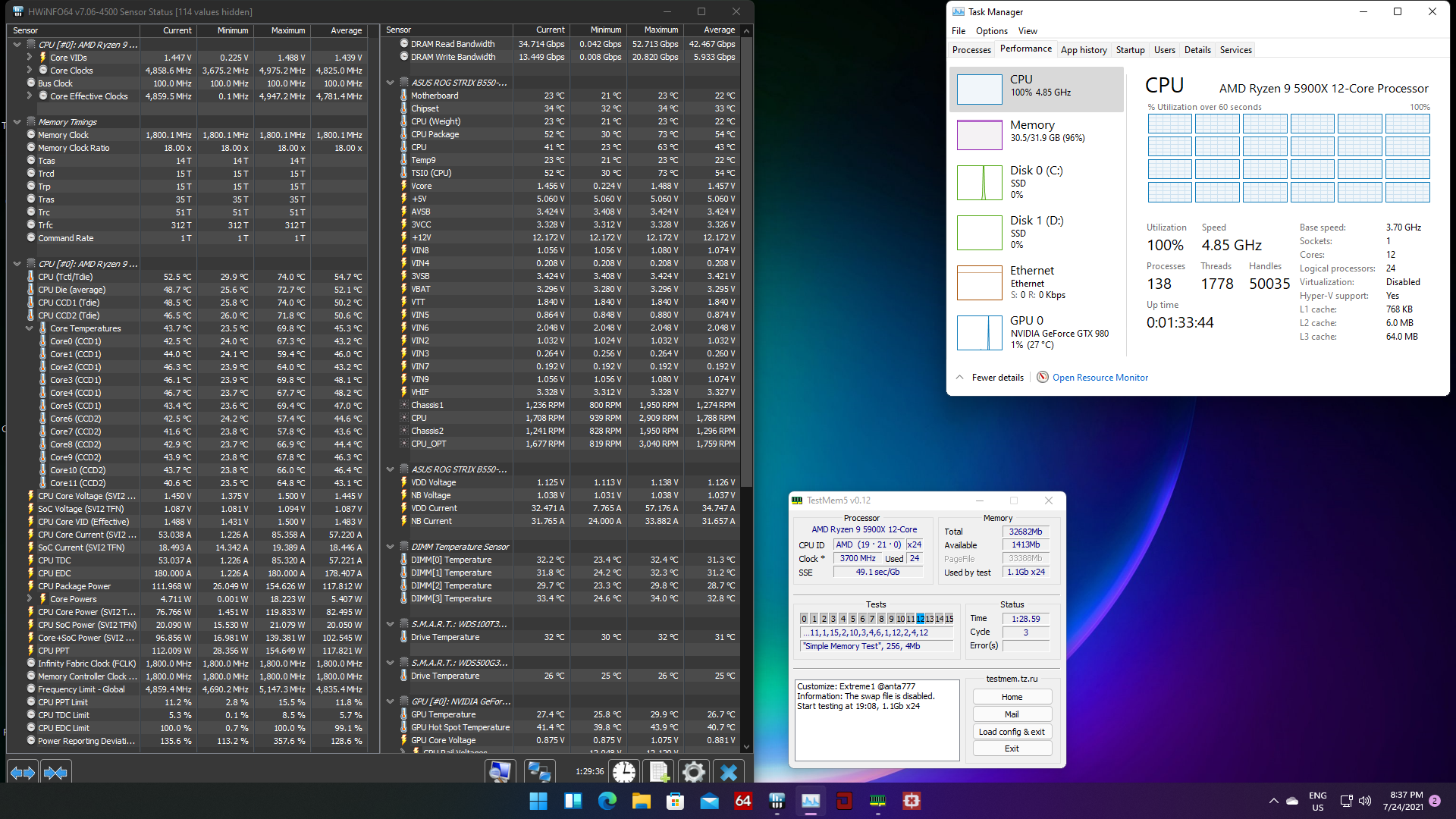1456x819 pixels.
Task: Click Mail button in TestMem5
Action: pos(1012,714)
